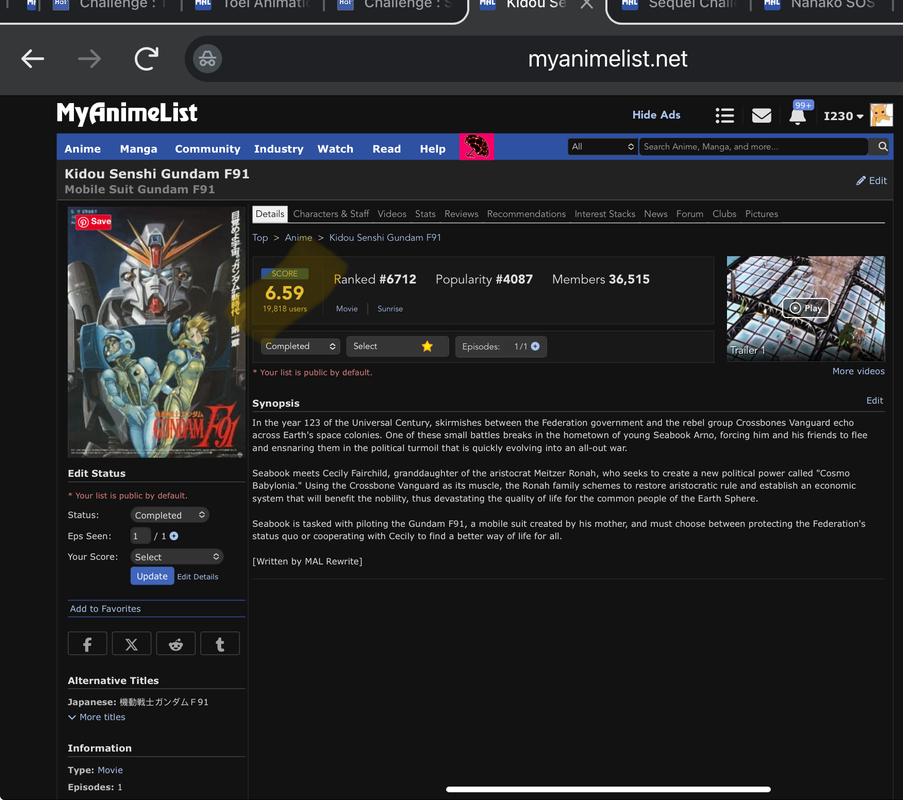Click Anime breadcrumb link
Screen dimensions: 903x800
(x=298, y=237)
